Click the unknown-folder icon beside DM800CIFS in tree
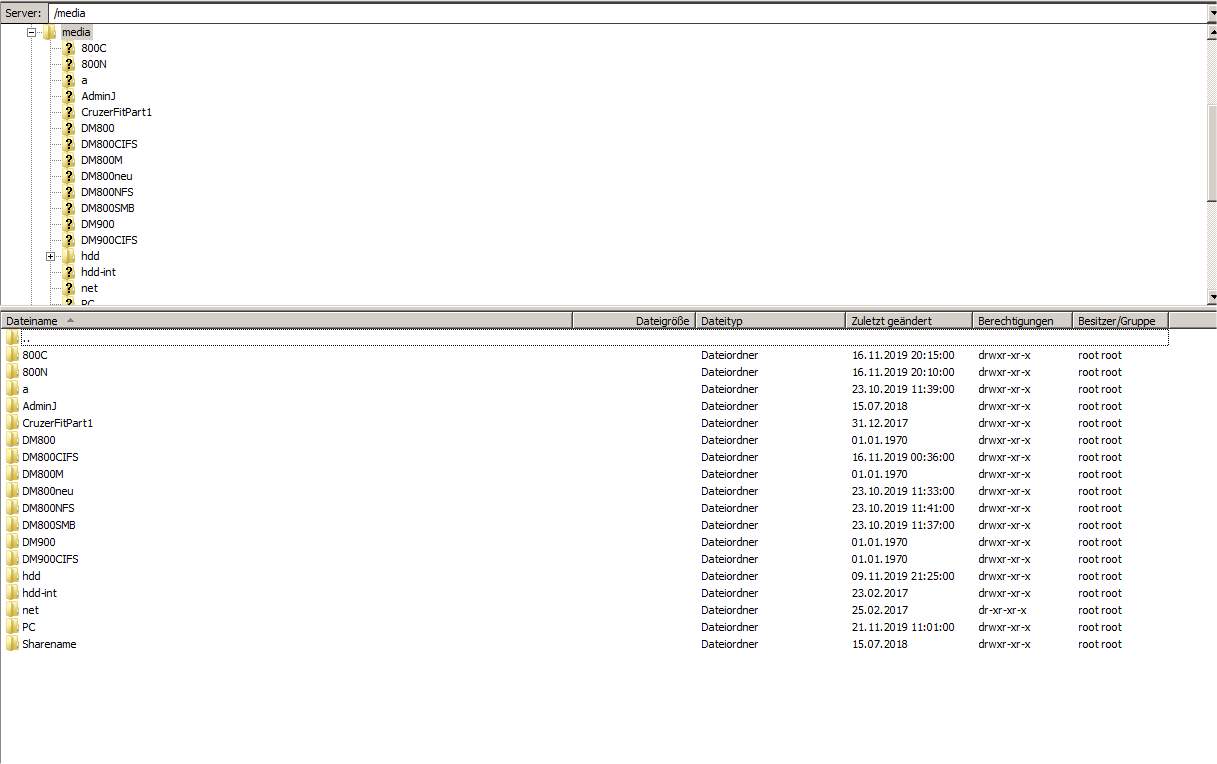The image size is (1217, 764). (x=69, y=144)
